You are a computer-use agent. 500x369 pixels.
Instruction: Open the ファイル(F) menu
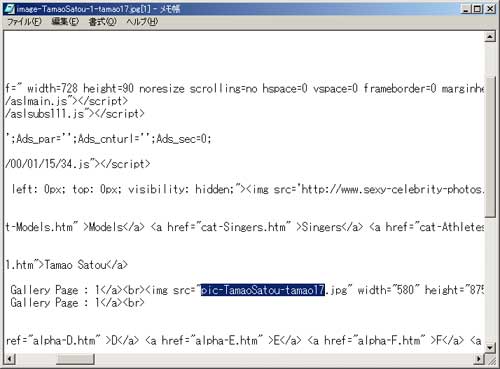(24, 22)
